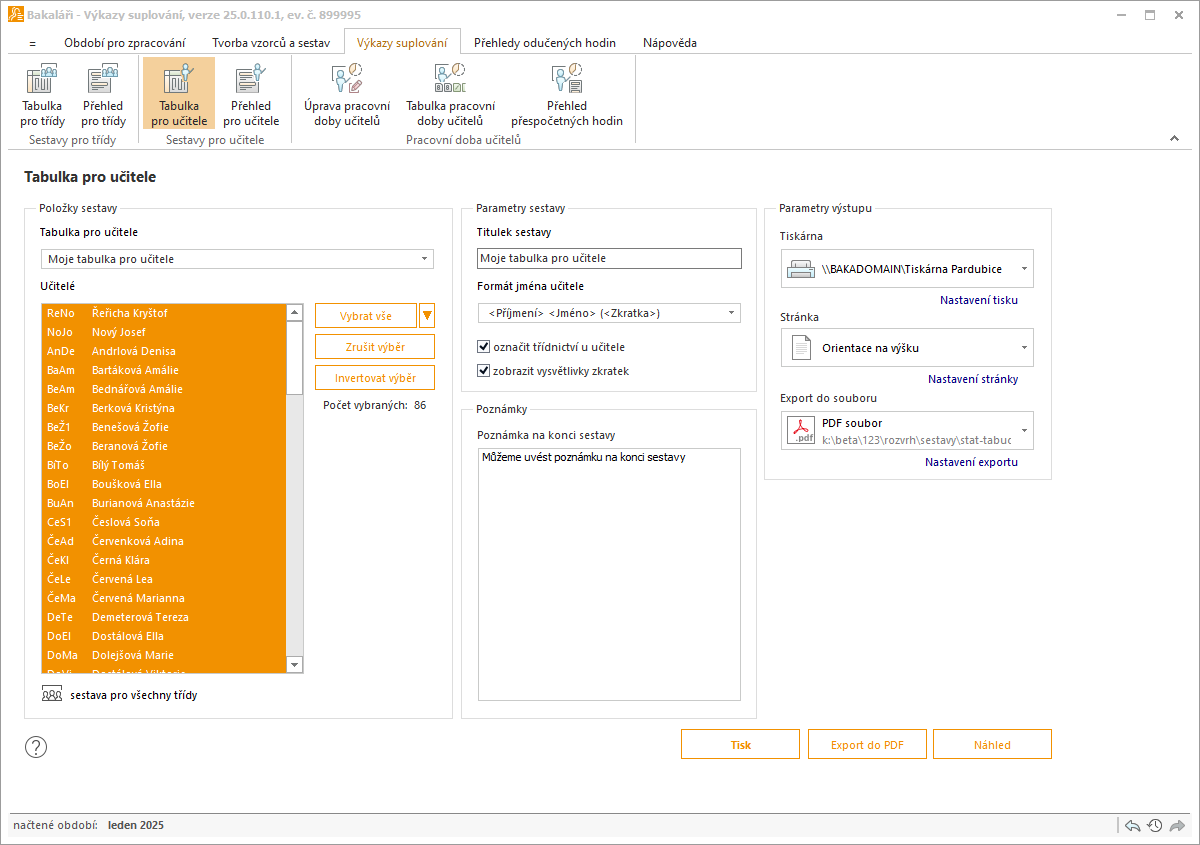Click the Náhled button

pos(992,745)
